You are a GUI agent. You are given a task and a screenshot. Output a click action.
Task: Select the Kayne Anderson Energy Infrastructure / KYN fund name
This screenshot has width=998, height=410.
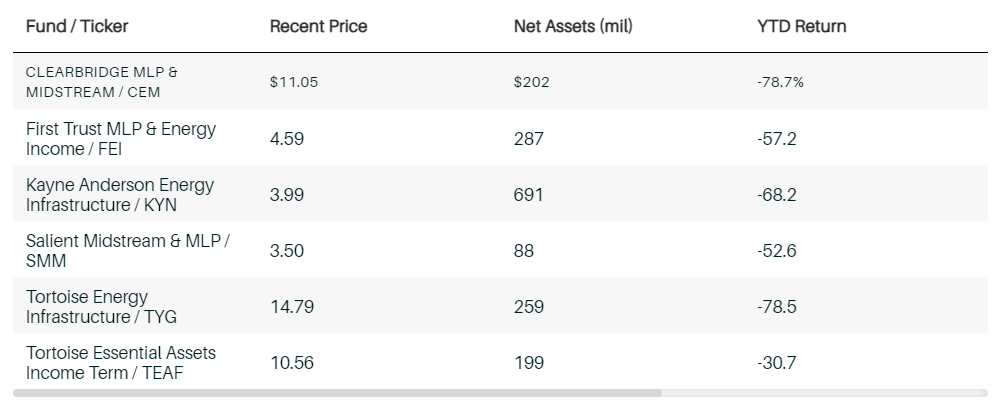pos(120,195)
